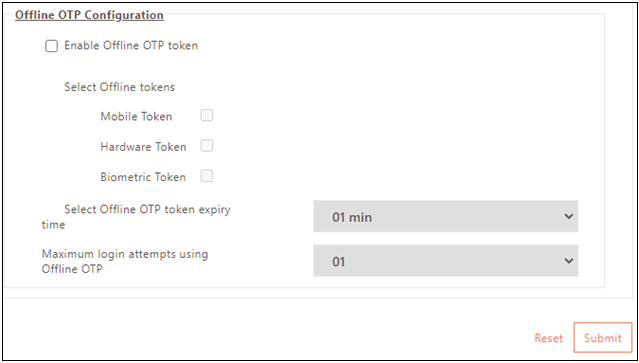The image size is (639, 363).
Task: Check the Biometric Token checkbox
Action: click(x=207, y=176)
